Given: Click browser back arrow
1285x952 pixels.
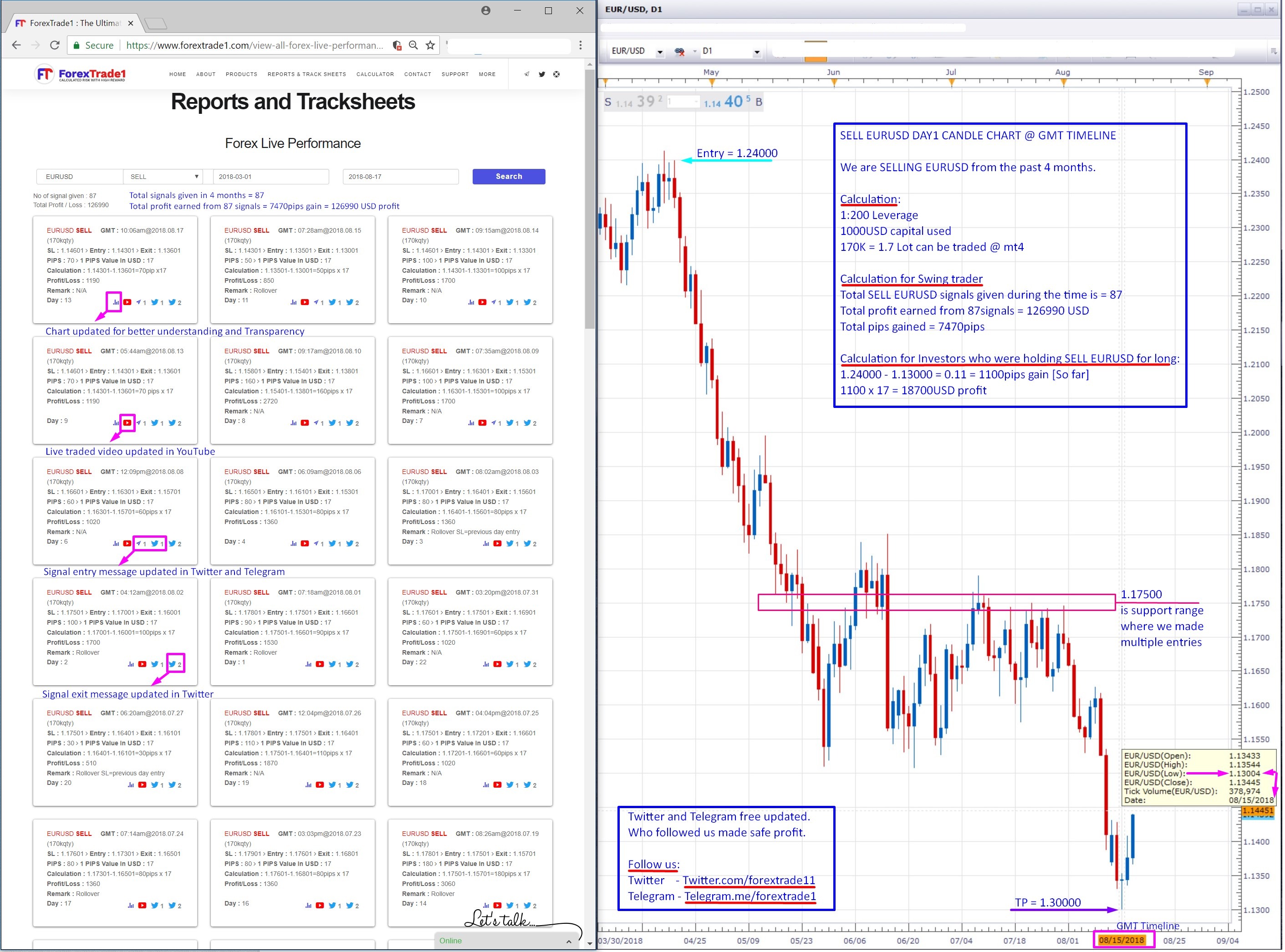Looking at the screenshot, I should tap(17, 45).
